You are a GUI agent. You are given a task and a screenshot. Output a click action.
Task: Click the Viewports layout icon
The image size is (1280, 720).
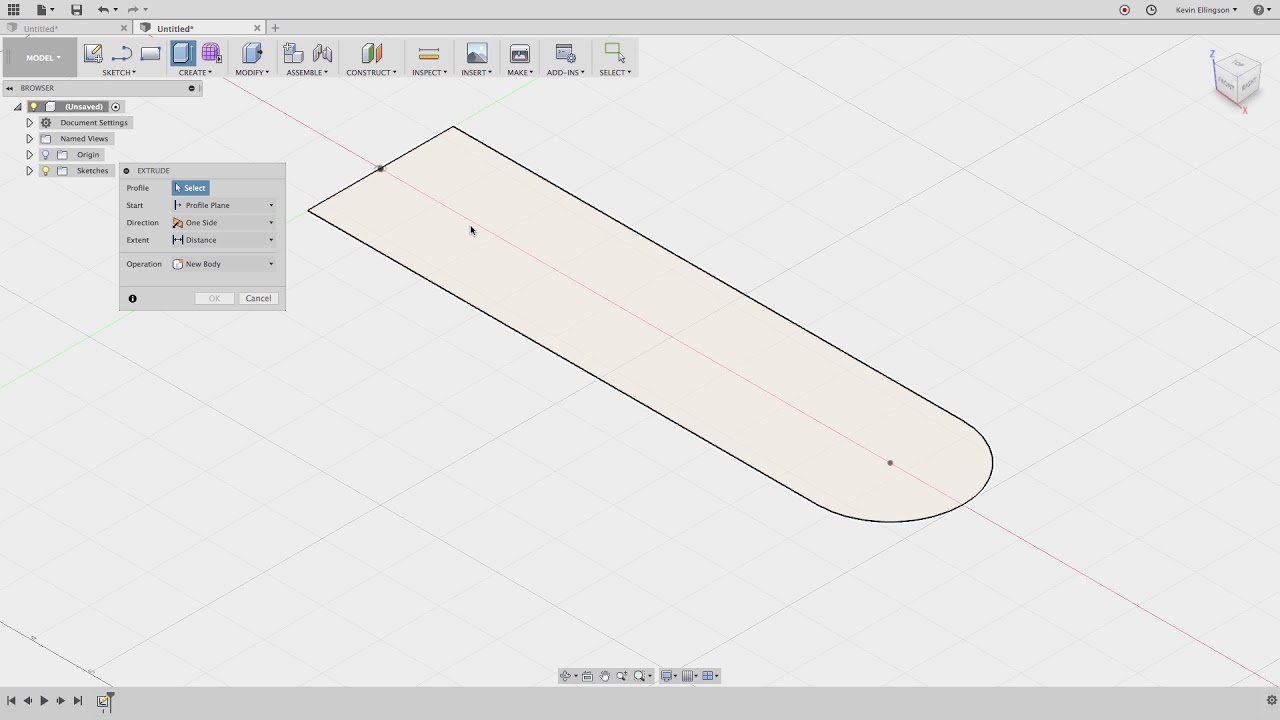(708, 676)
